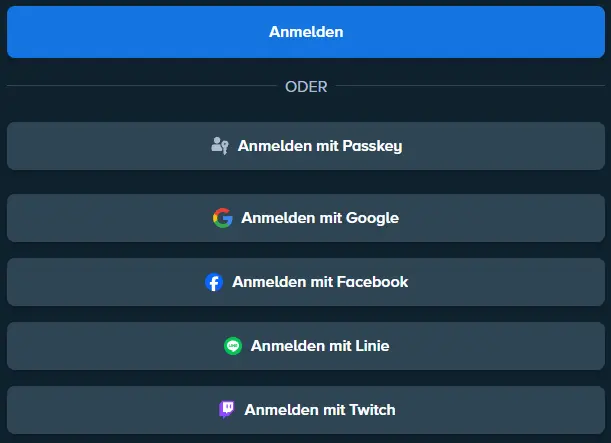Click the word Google in its button label
This screenshot has height=443, width=611.
click(x=372, y=218)
